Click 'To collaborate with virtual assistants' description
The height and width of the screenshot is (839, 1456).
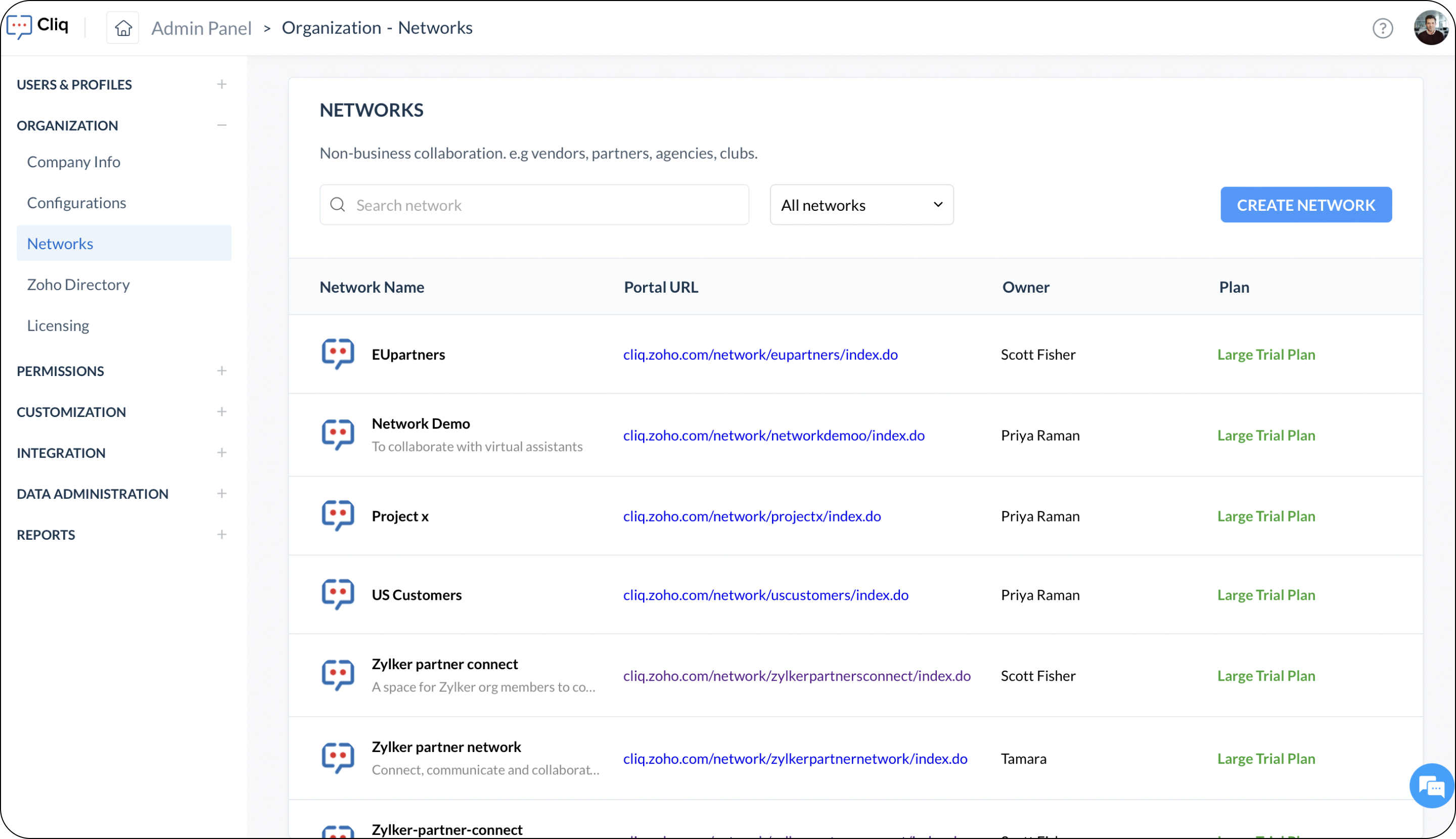(x=477, y=447)
